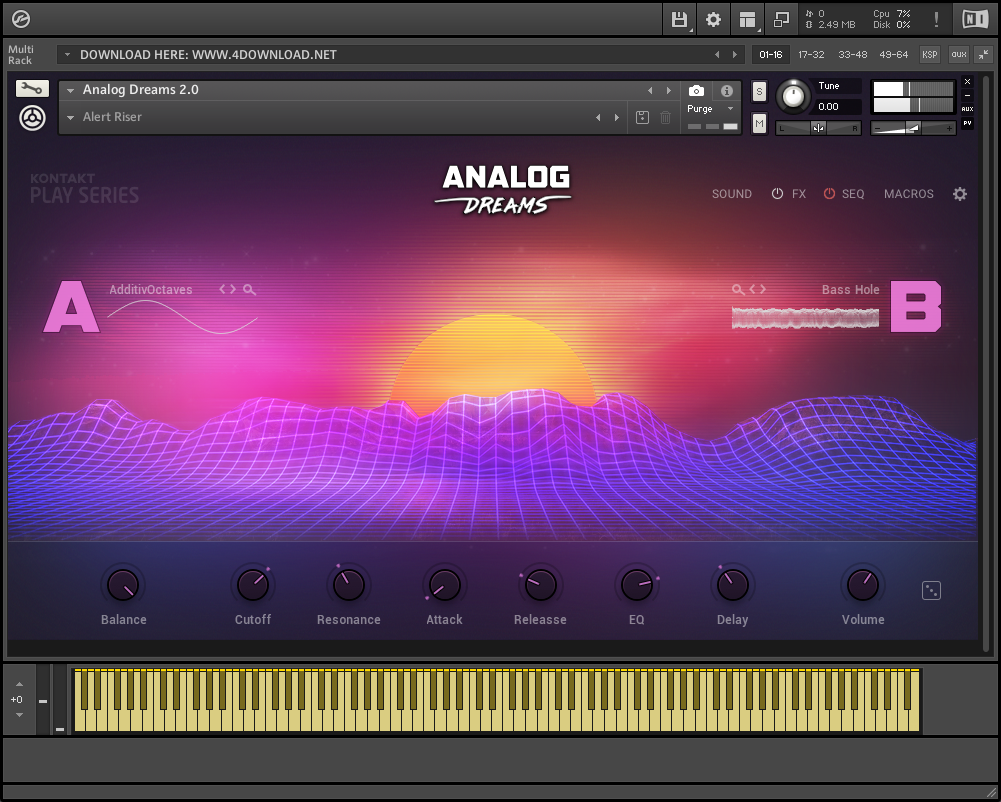Go to previous snapshot Alert Riser
The image size is (1001, 802).
click(598, 117)
